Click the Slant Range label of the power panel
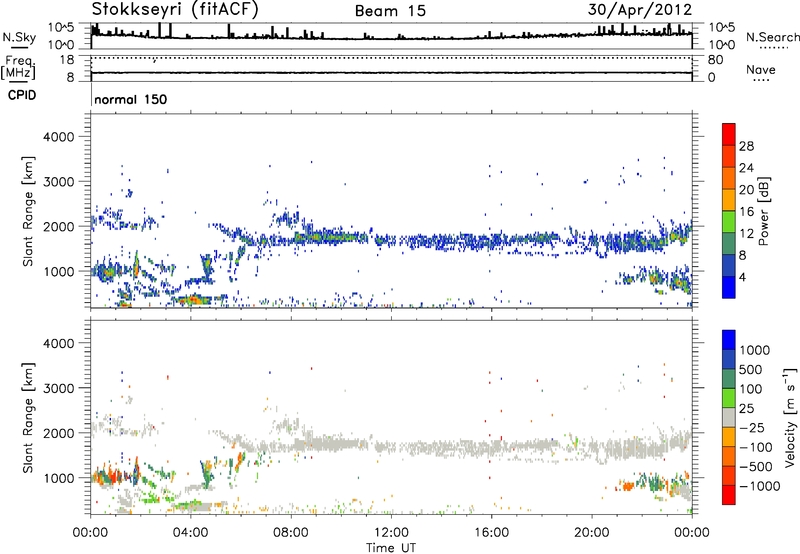This screenshot has height=554, width=800. (x=28, y=211)
